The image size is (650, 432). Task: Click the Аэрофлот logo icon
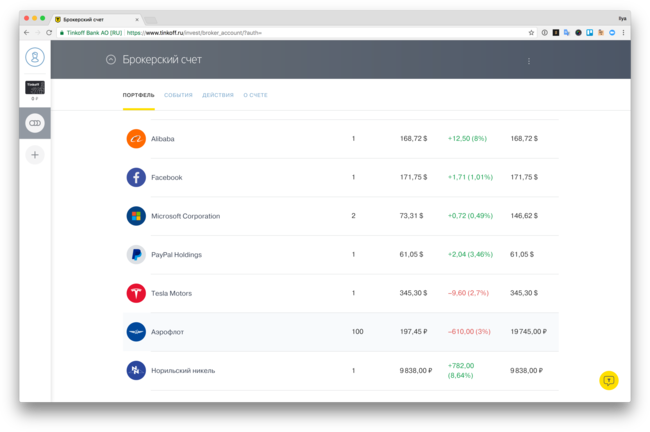(x=136, y=332)
